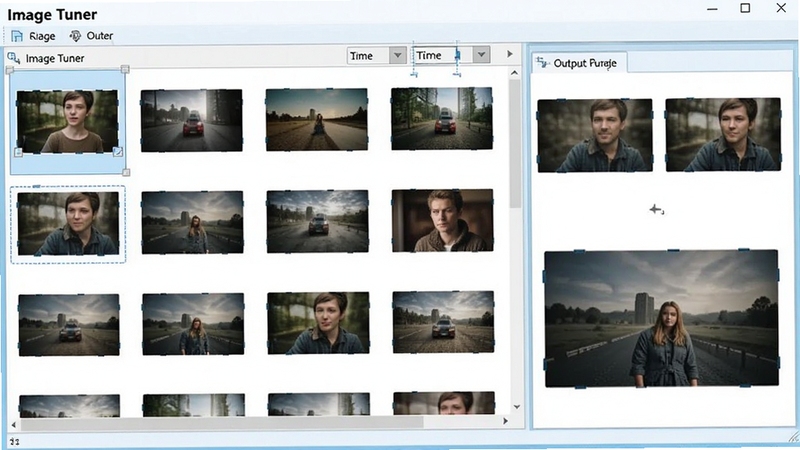Click the horizontal scrollbar thumb below thumbnails
Viewport: 800px width, 450px height.
pyautogui.click(x=221, y=423)
